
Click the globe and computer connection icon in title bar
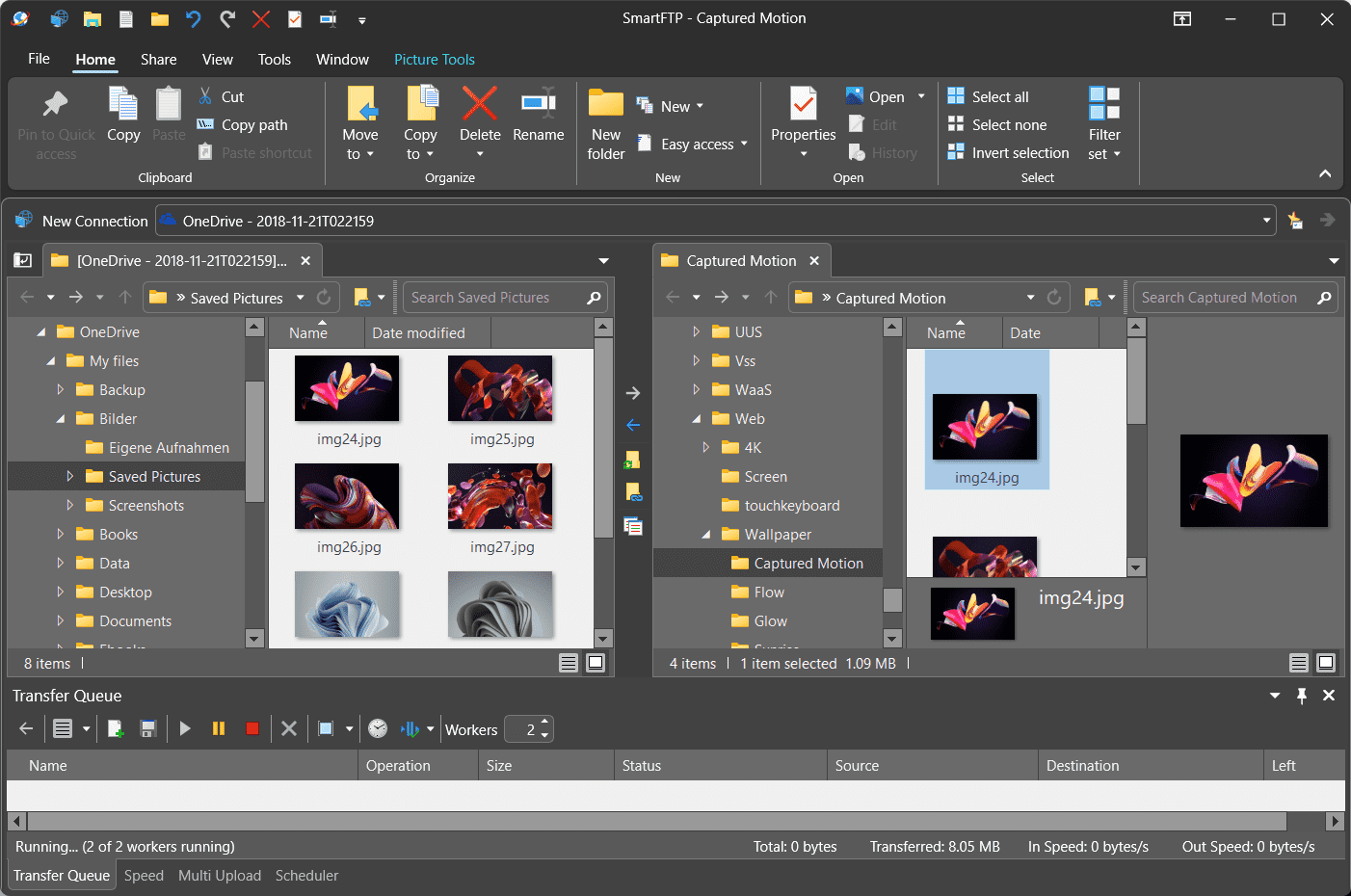59,18
